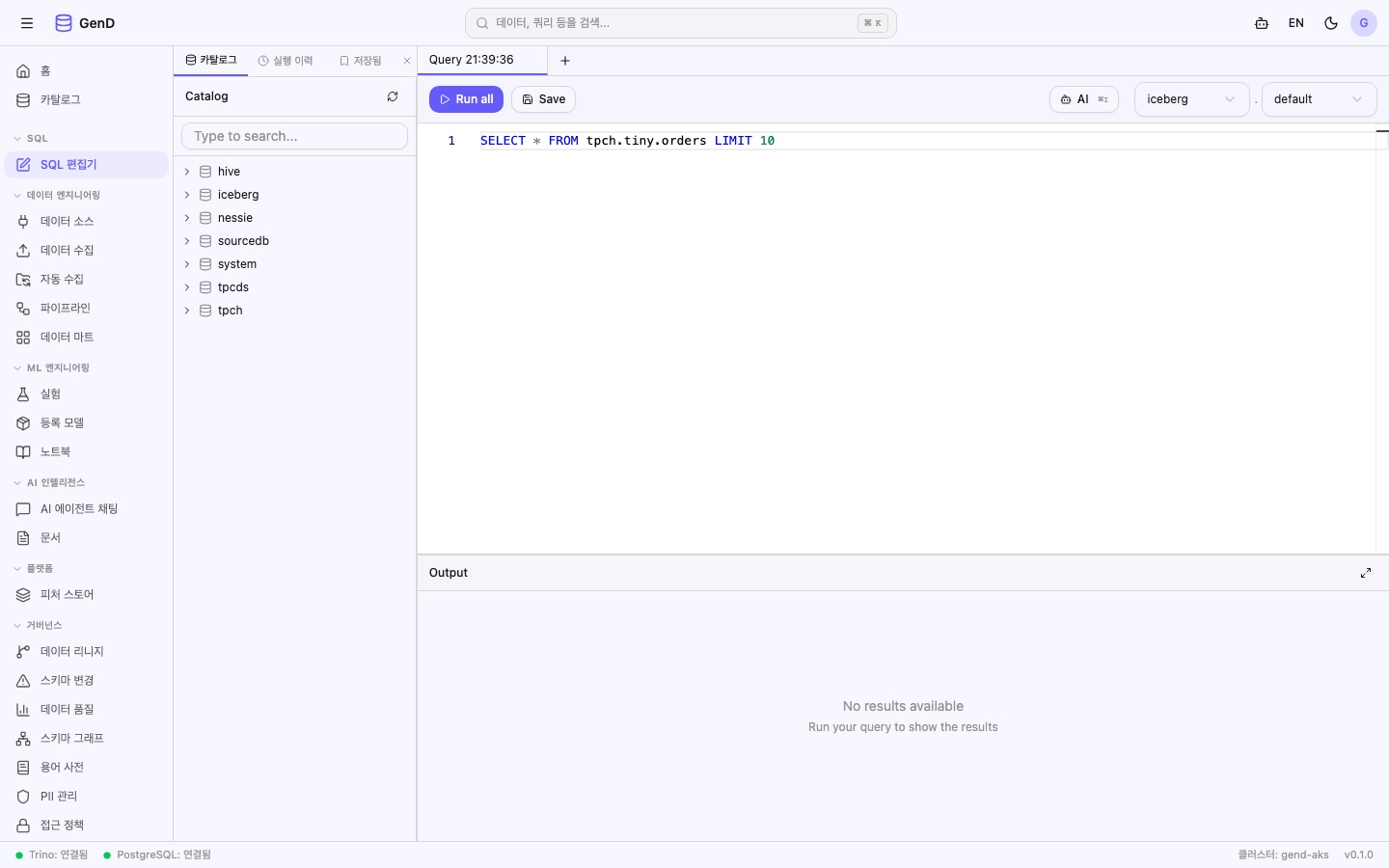The height and width of the screenshot is (868, 1389).
Task: Click the 클러스터: gend-aks status text
Action: coord(1283,854)
